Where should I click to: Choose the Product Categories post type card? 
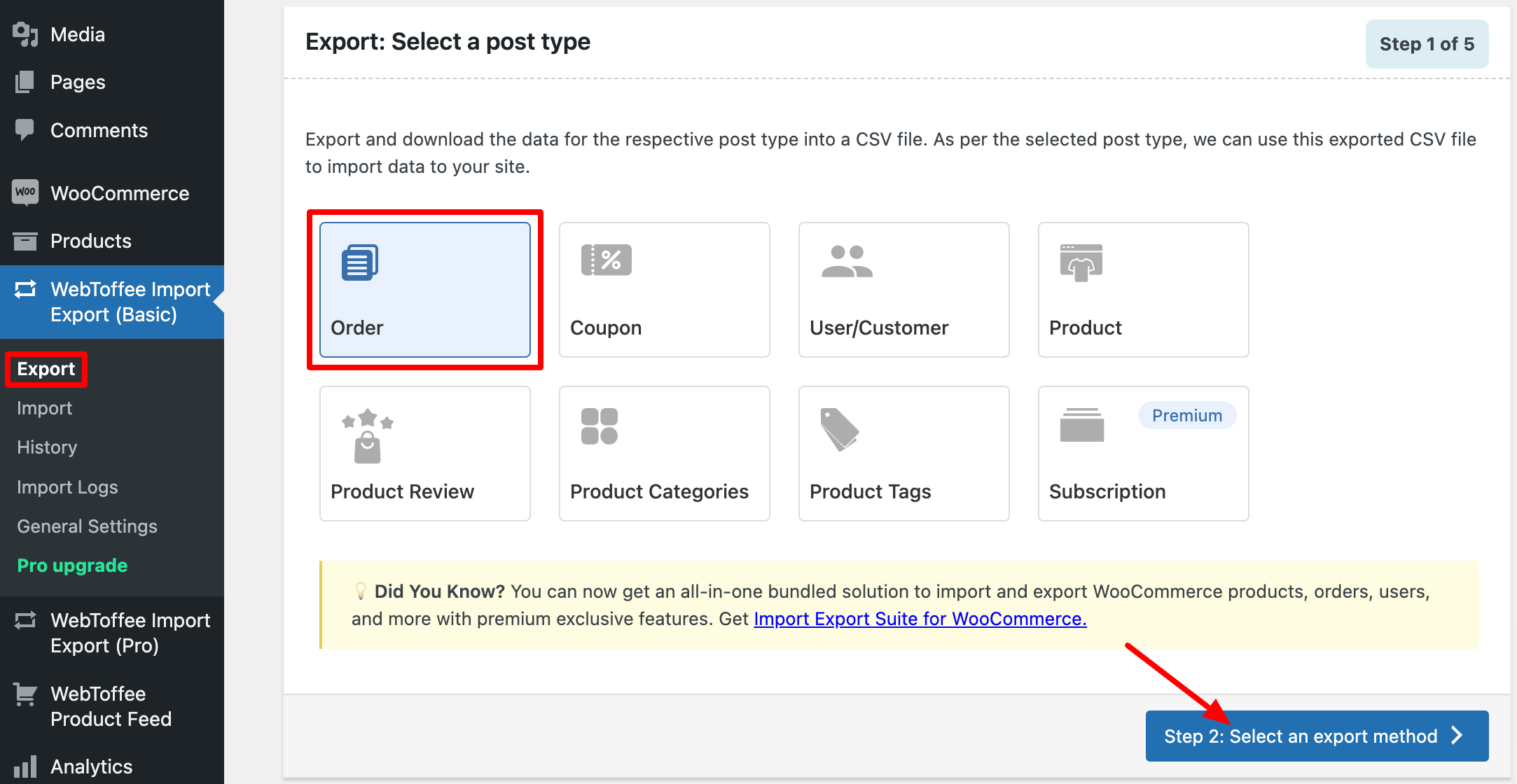tap(665, 454)
